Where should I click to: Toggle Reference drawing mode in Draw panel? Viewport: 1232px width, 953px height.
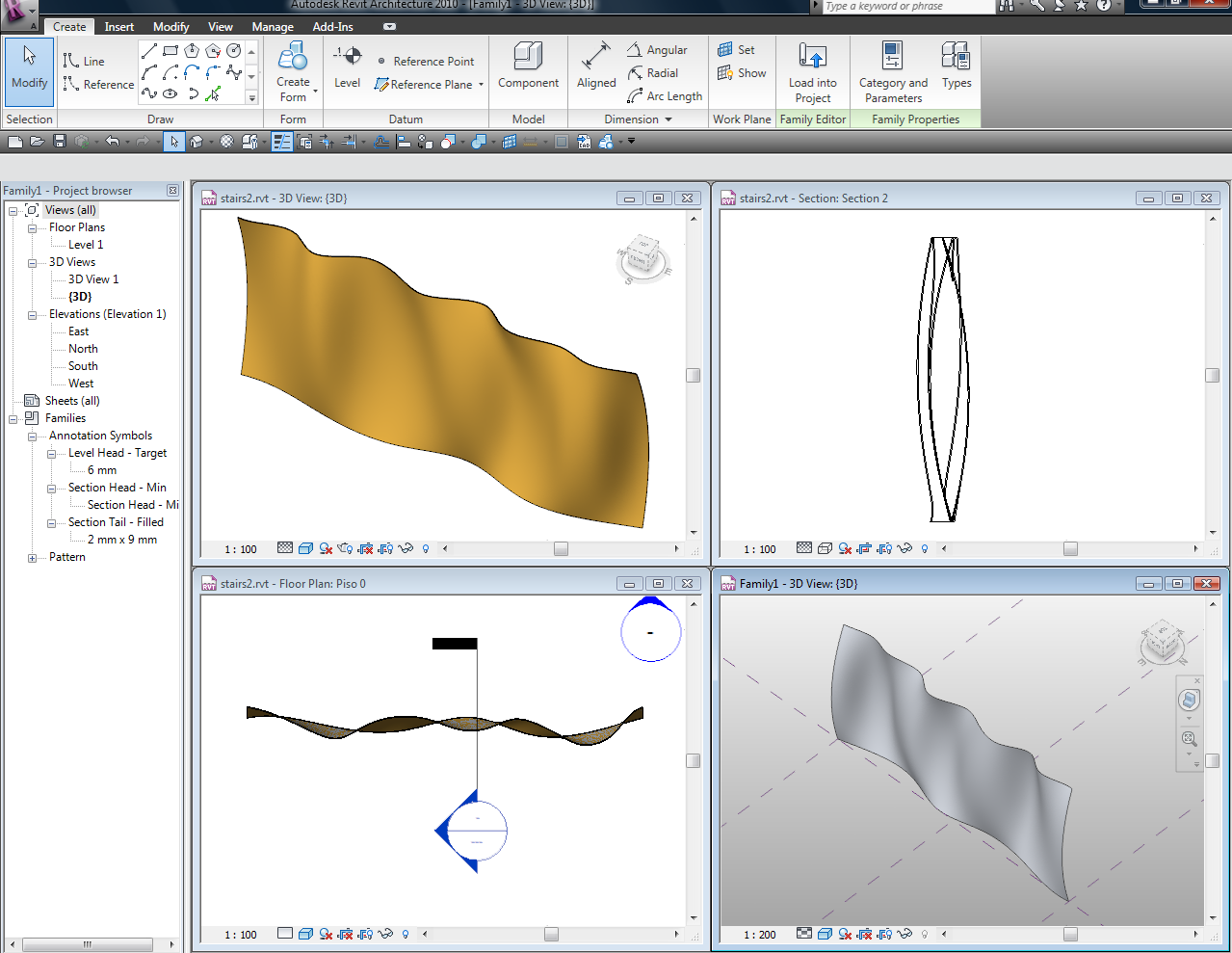pos(98,85)
